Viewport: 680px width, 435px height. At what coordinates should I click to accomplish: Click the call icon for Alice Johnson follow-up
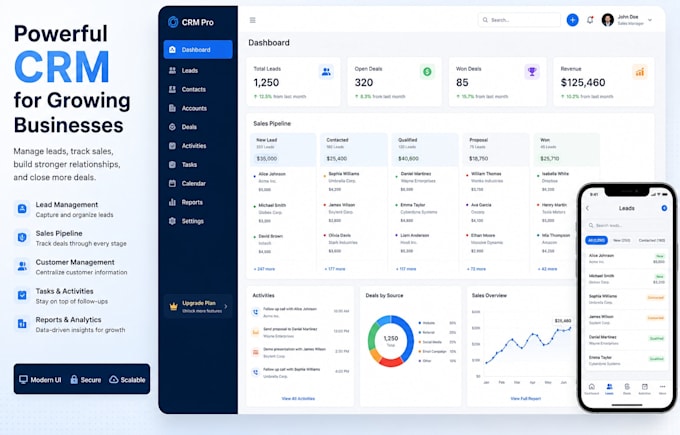(x=255, y=312)
